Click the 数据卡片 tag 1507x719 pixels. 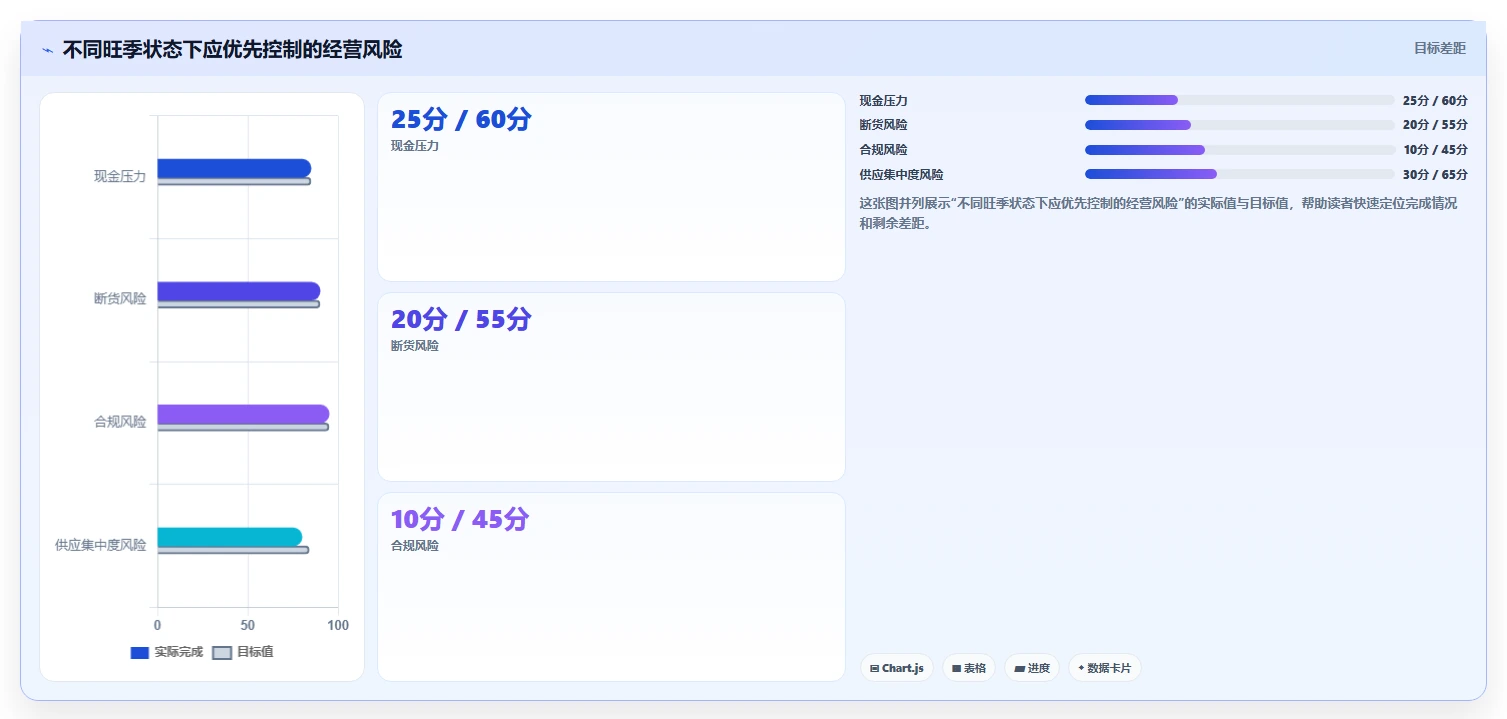[x=1104, y=668]
